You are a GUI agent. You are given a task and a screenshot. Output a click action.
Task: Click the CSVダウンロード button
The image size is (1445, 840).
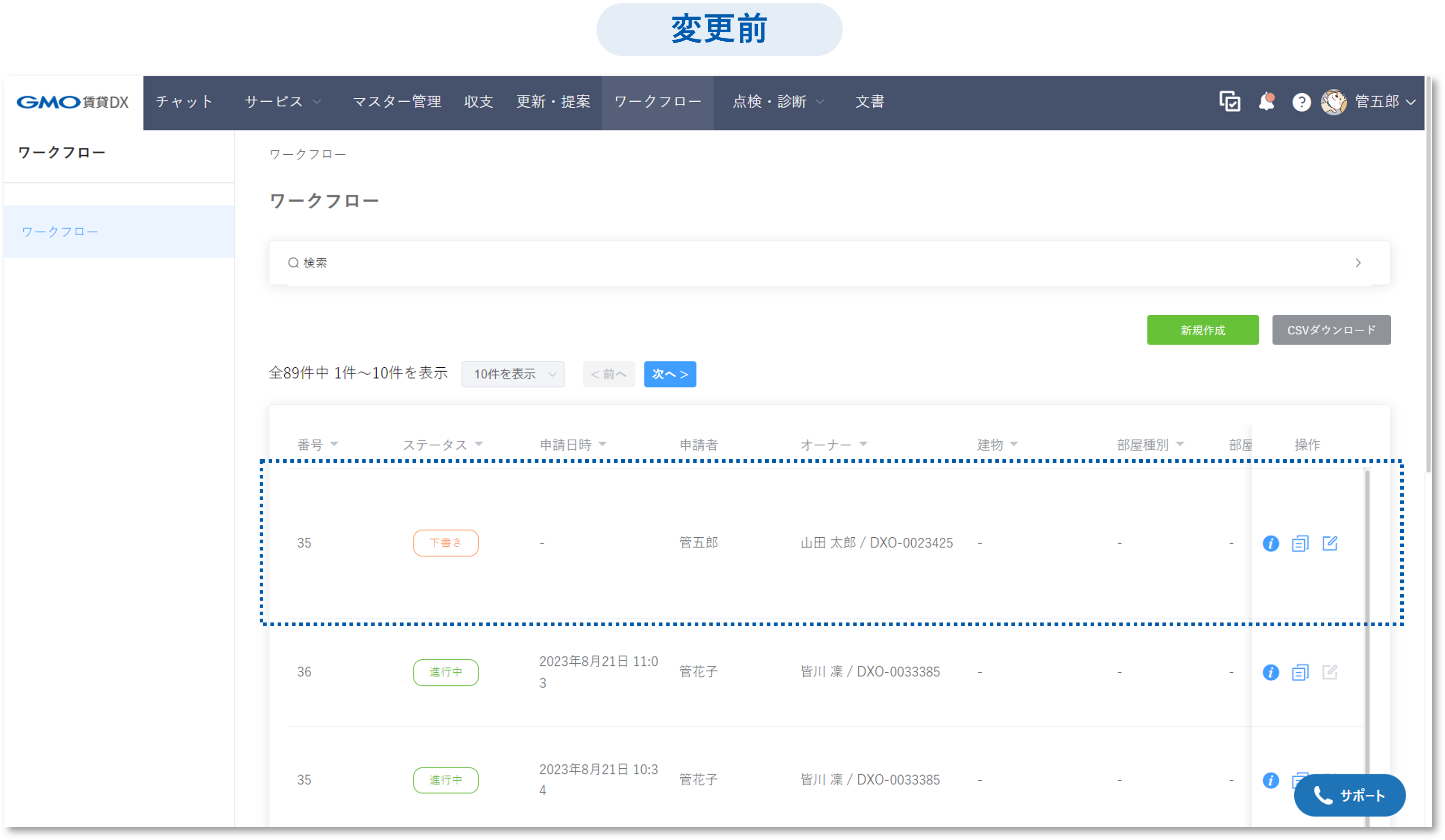pos(1331,330)
